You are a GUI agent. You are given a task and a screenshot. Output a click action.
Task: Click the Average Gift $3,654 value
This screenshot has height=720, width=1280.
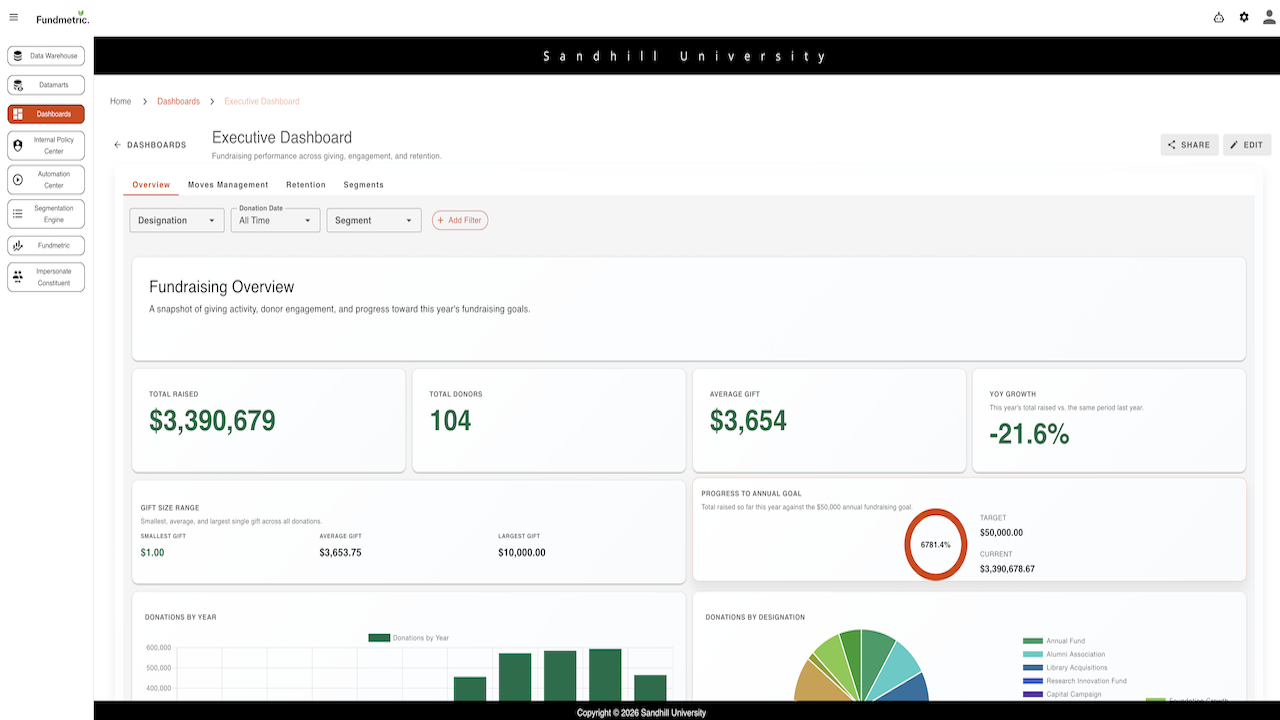click(x=748, y=421)
